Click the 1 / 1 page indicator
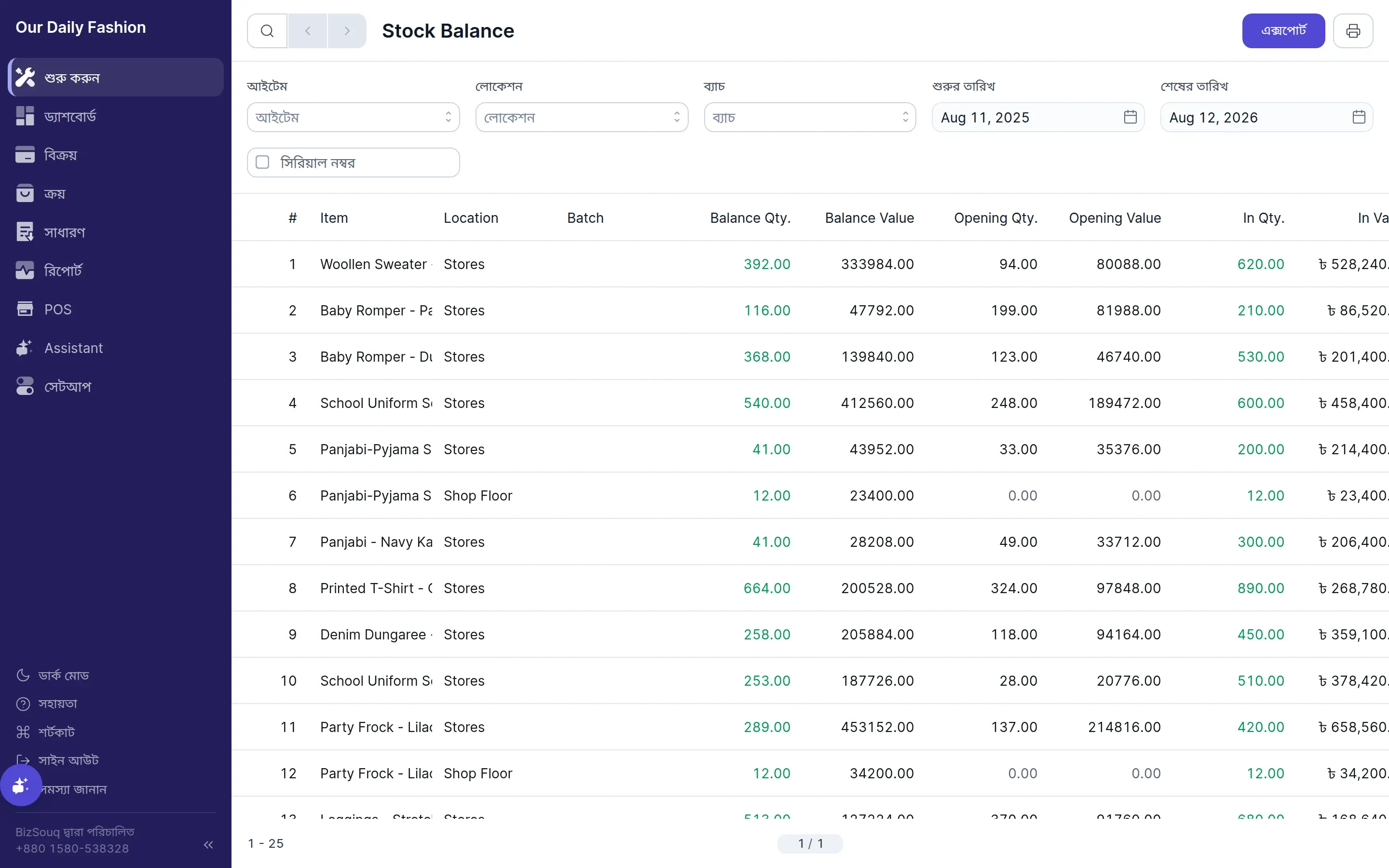Viewport: 1389px width, 868px height. (810, 843)
